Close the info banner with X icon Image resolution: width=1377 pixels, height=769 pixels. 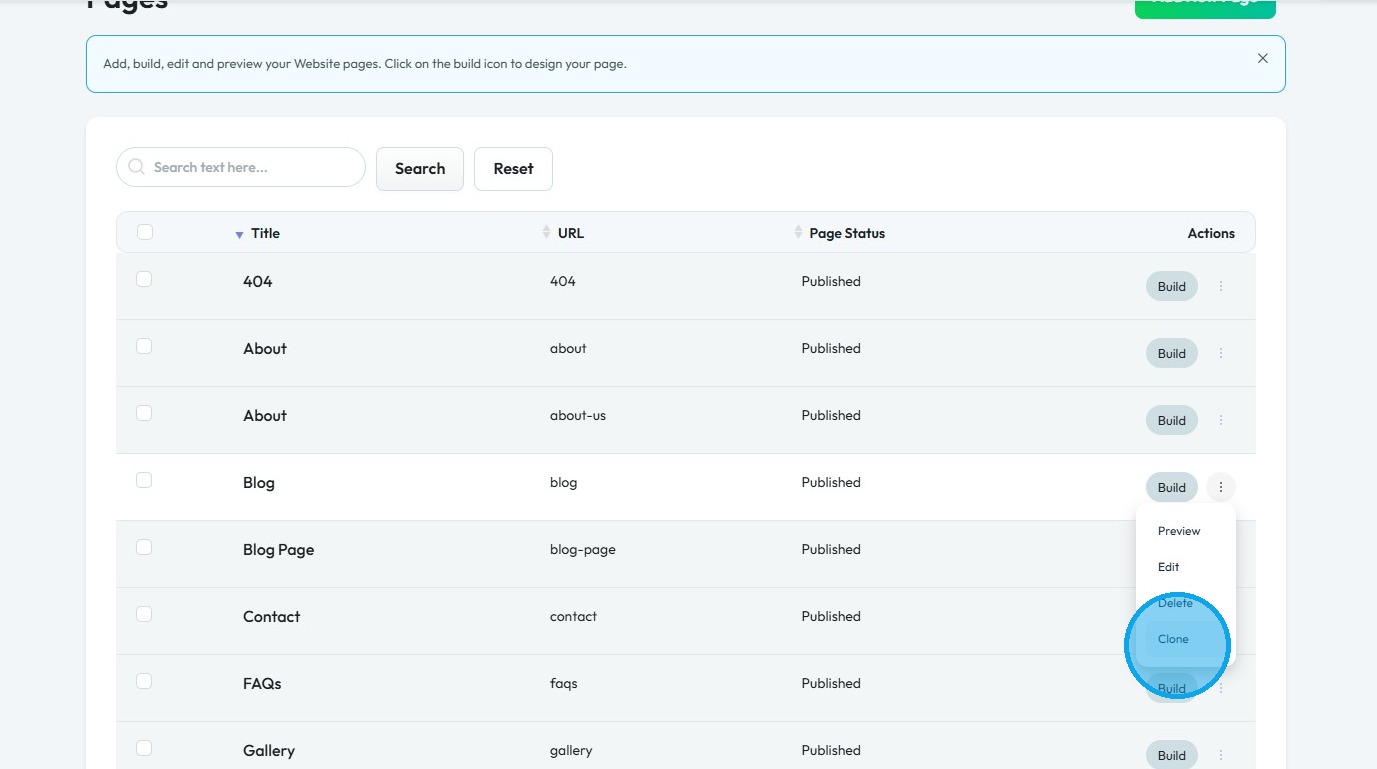tap(1262, 59)
